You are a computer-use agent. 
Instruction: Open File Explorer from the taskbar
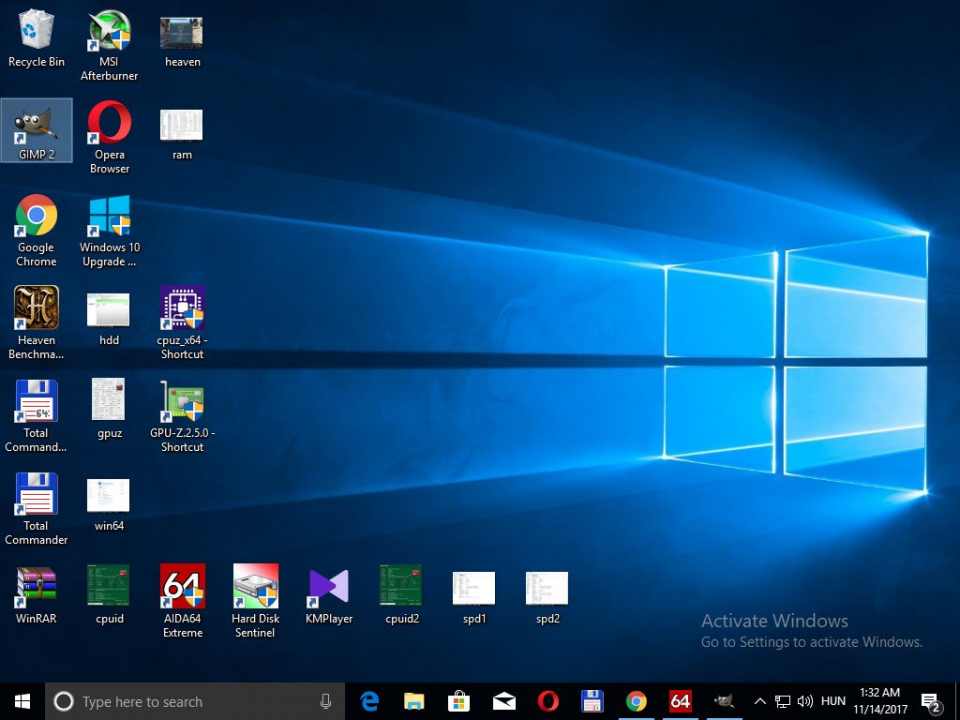coord(414,701)
